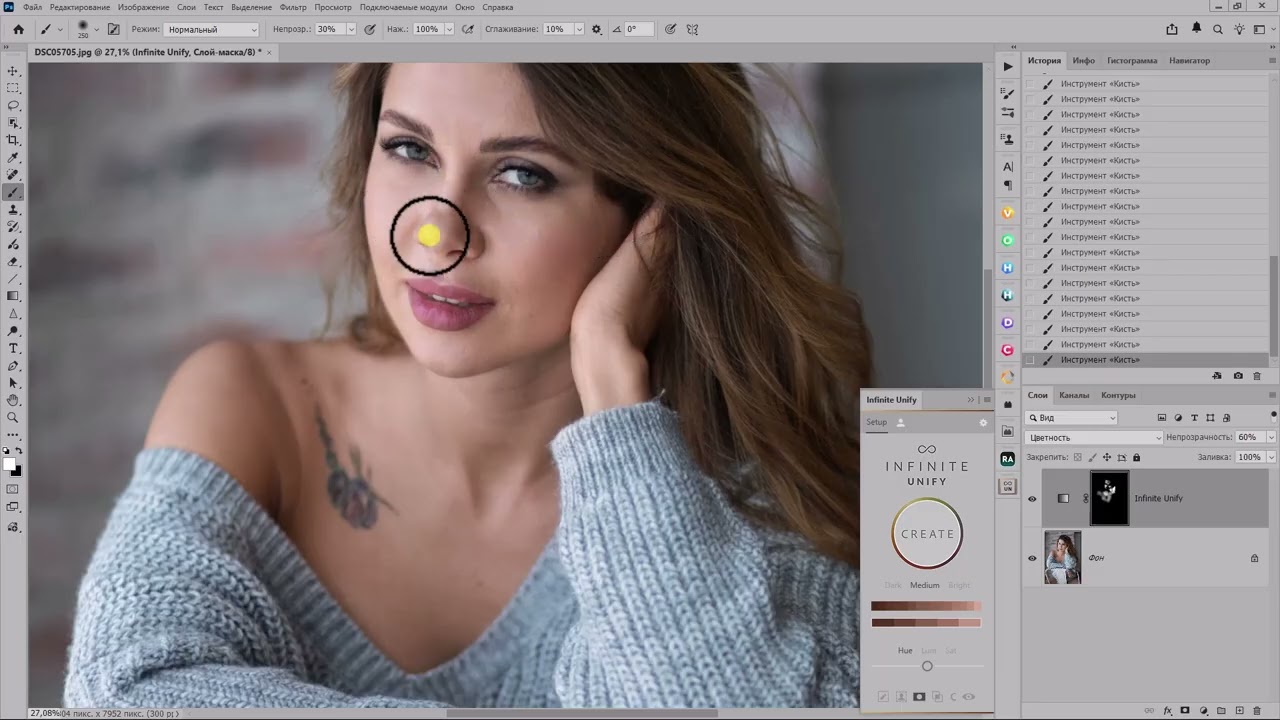Open the Setup tab in Infinite Unify
Screen dimensions: 1280x720
876,422
